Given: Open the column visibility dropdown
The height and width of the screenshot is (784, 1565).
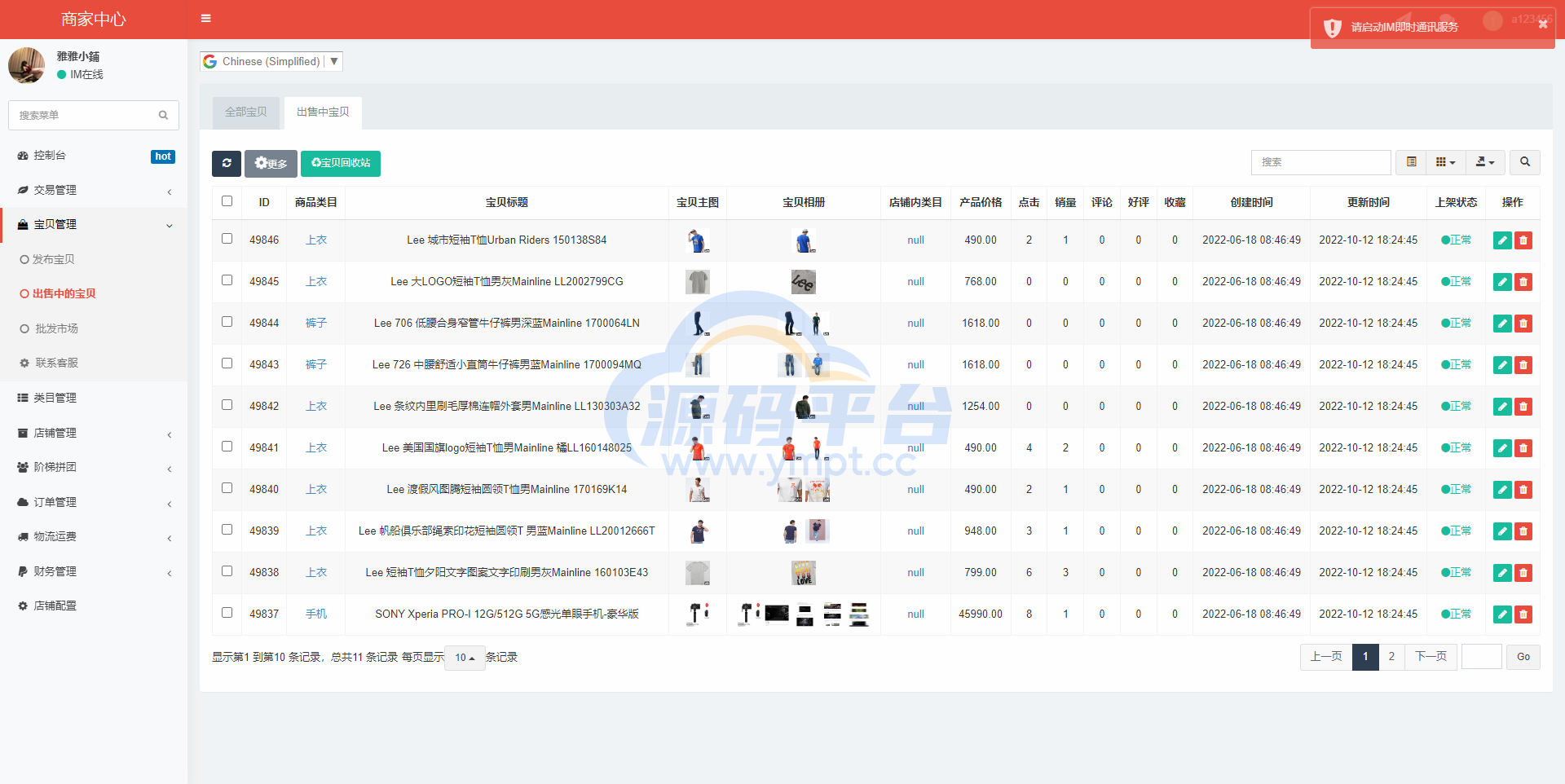Looking at the screenshot, I should pos(1446,162).
